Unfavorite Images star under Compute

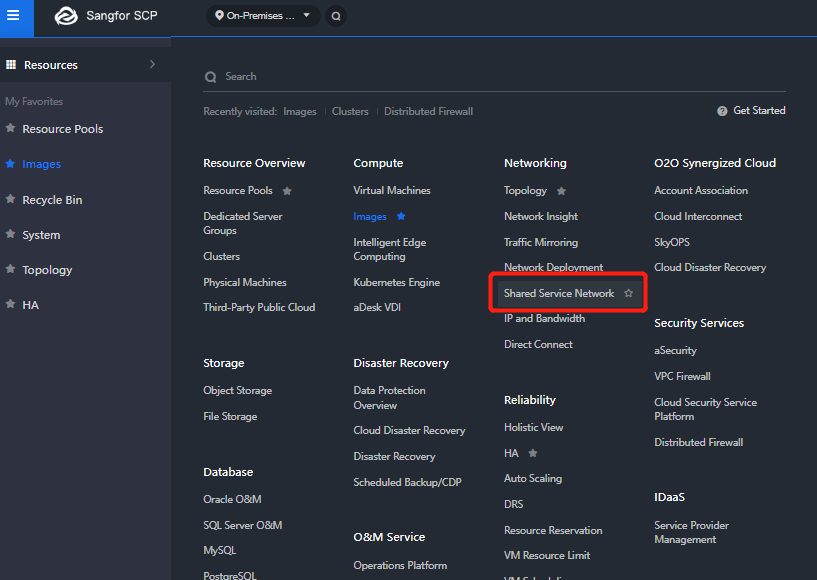(x=401, y=216)
